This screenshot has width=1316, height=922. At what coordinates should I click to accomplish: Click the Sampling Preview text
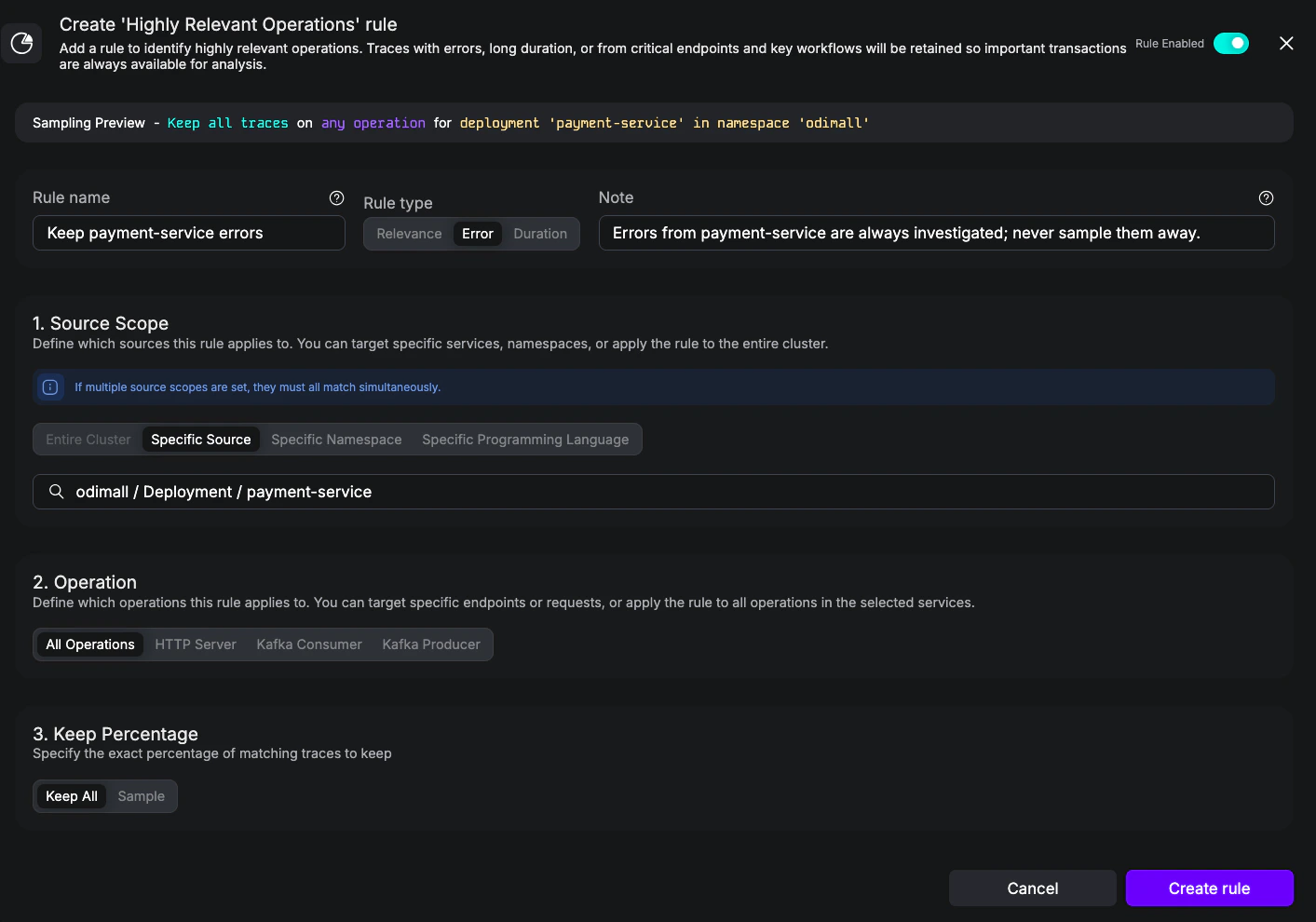coord(88,123)
